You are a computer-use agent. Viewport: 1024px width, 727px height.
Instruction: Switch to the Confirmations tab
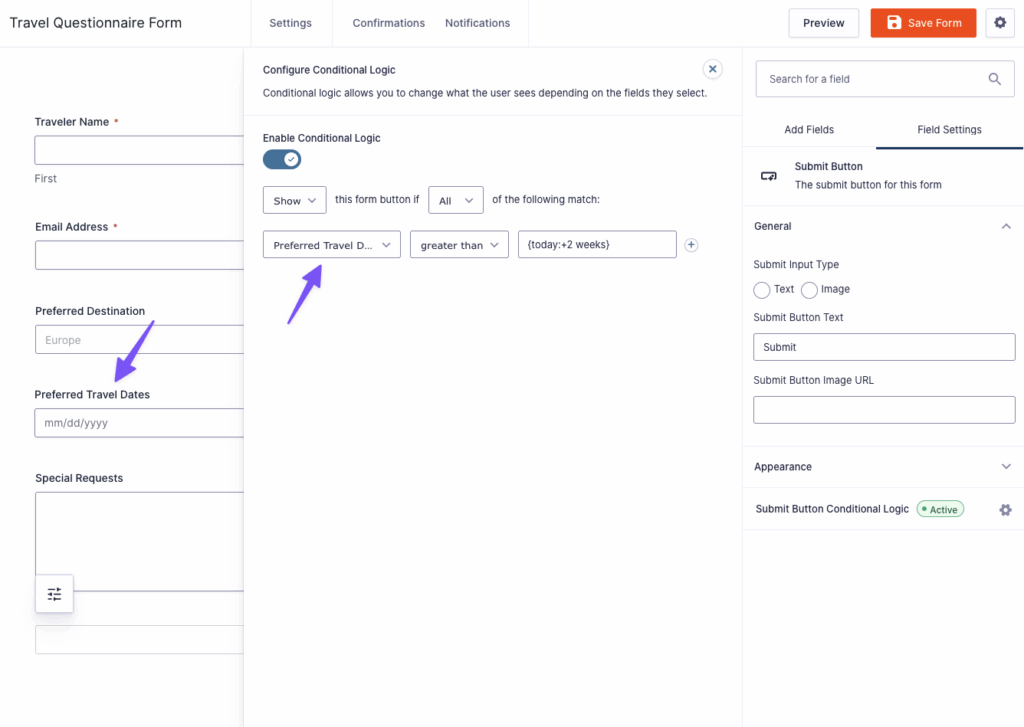[388, 22]
